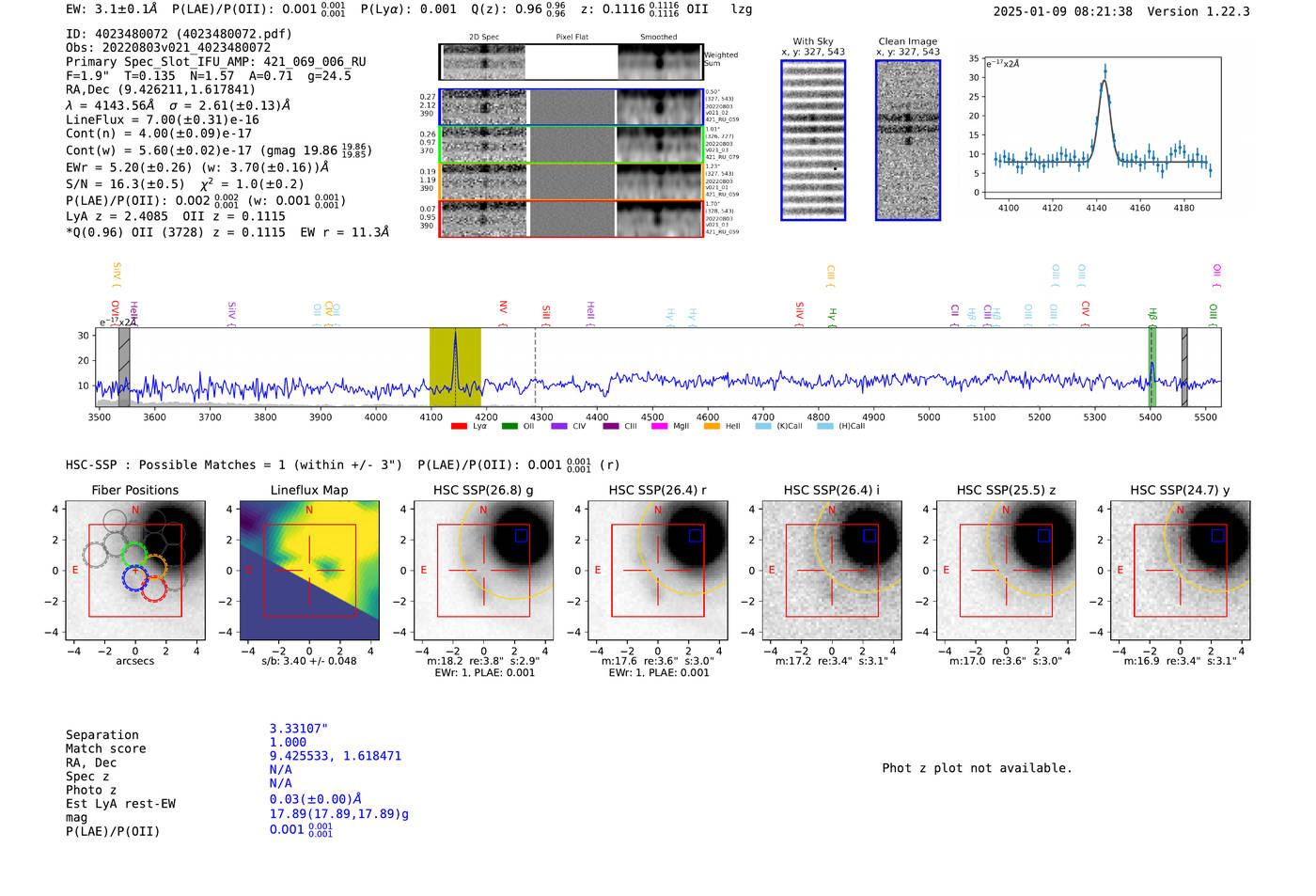Click the 'Phot z plot not available.' message

[x=977, y=768]
